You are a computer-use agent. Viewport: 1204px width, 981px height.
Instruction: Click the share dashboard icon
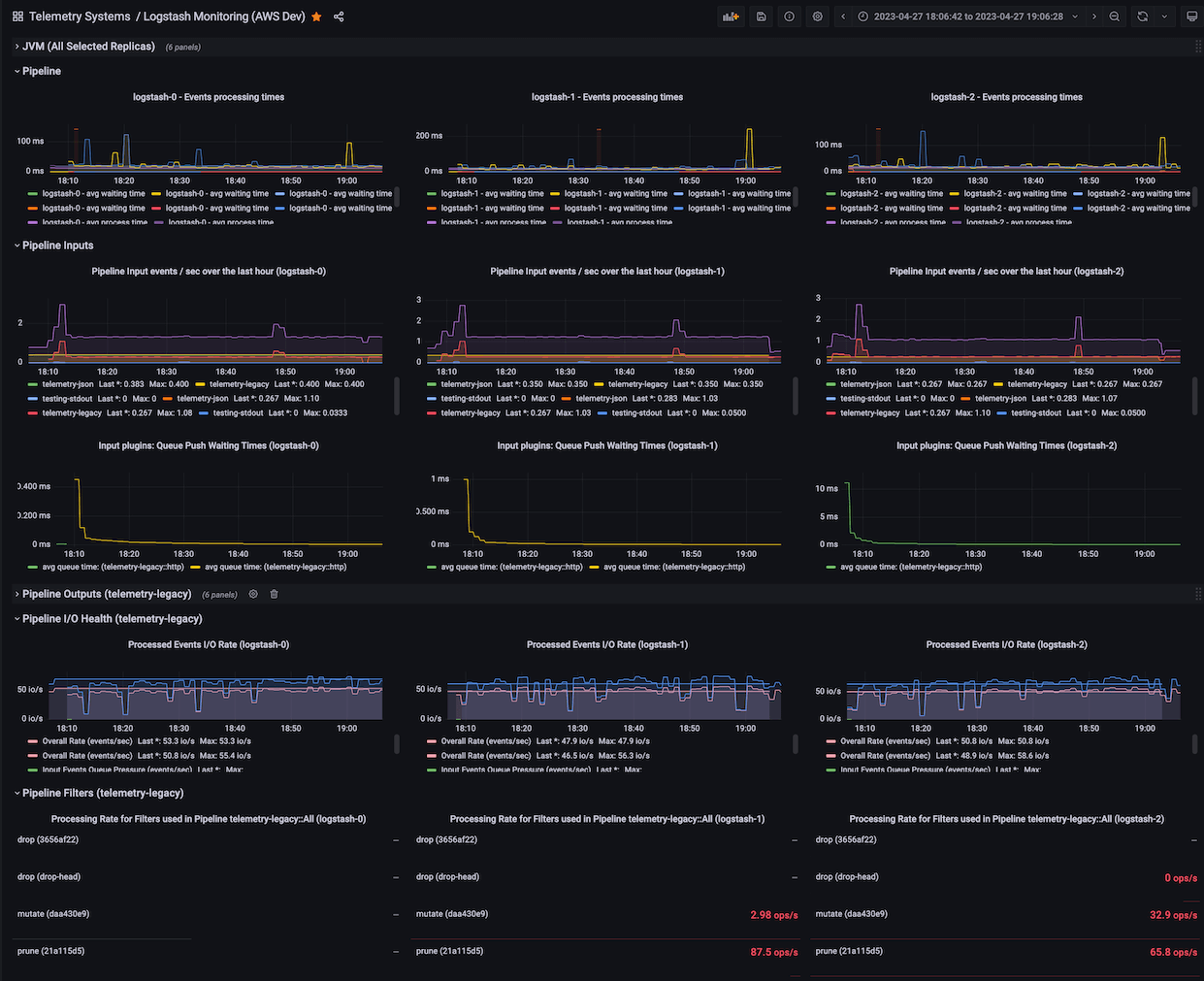339,16
